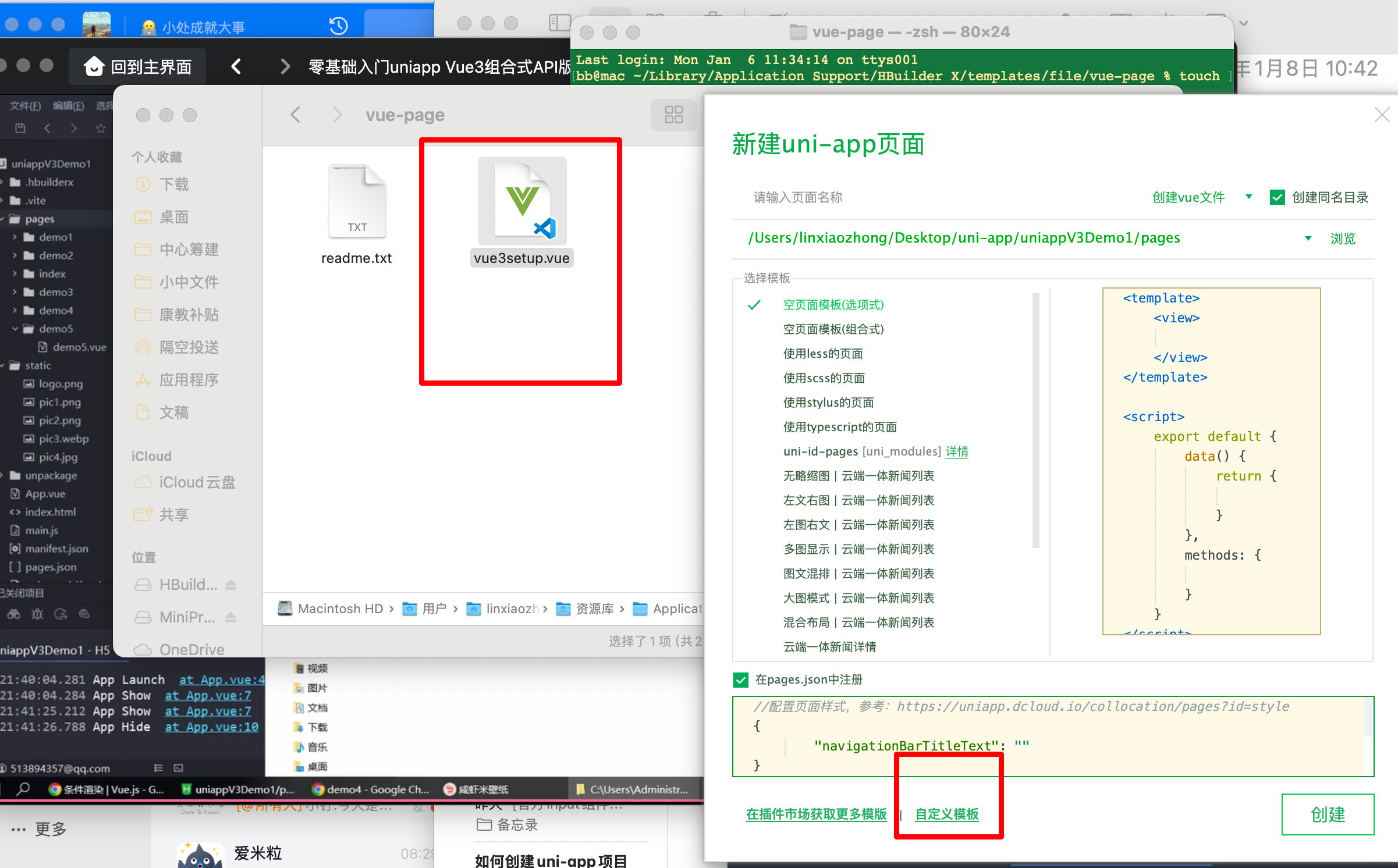This screenshot has width=1398, height=868.
Task: Expand index folder in HBuilder tree
Action: [x=15, y=273]
